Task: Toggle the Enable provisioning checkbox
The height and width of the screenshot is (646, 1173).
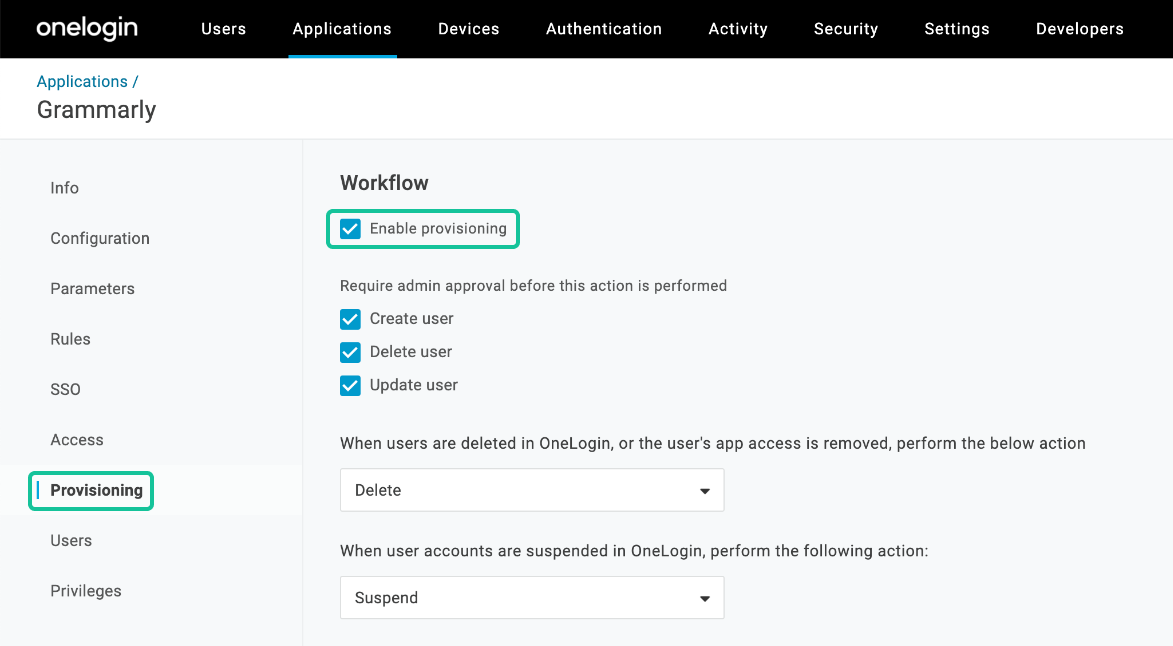Action: 350,229
